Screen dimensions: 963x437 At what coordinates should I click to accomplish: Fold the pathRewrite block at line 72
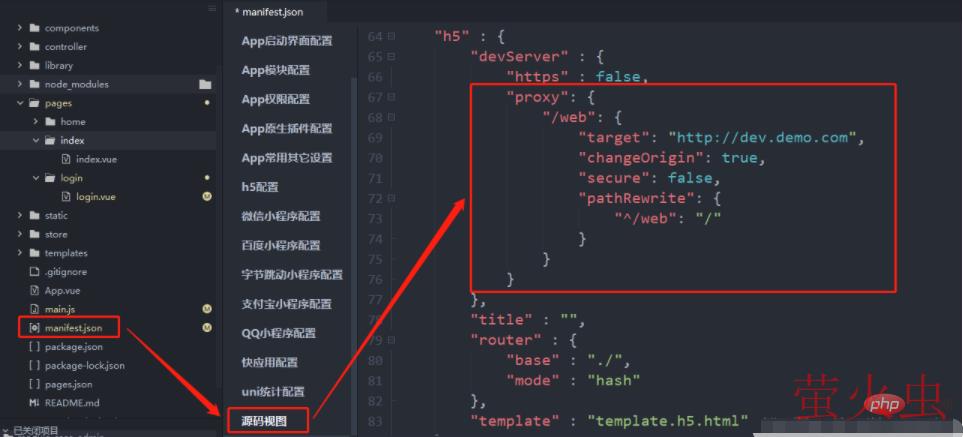[391, 198]
